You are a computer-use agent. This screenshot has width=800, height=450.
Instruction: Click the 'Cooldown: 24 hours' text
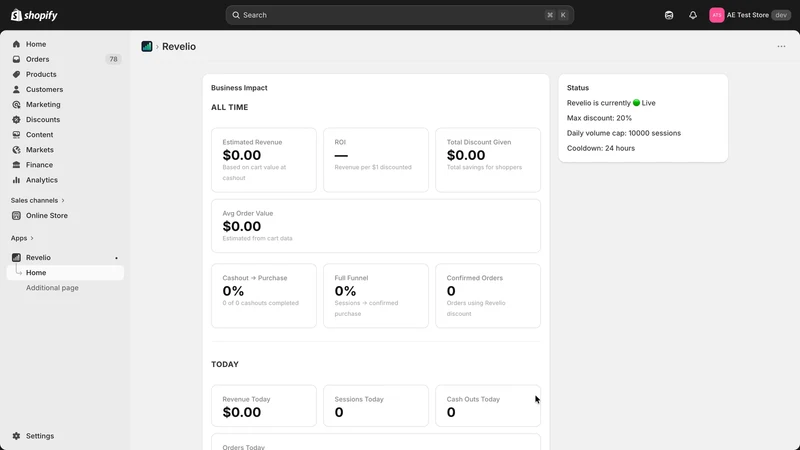(x=601, y=148)
